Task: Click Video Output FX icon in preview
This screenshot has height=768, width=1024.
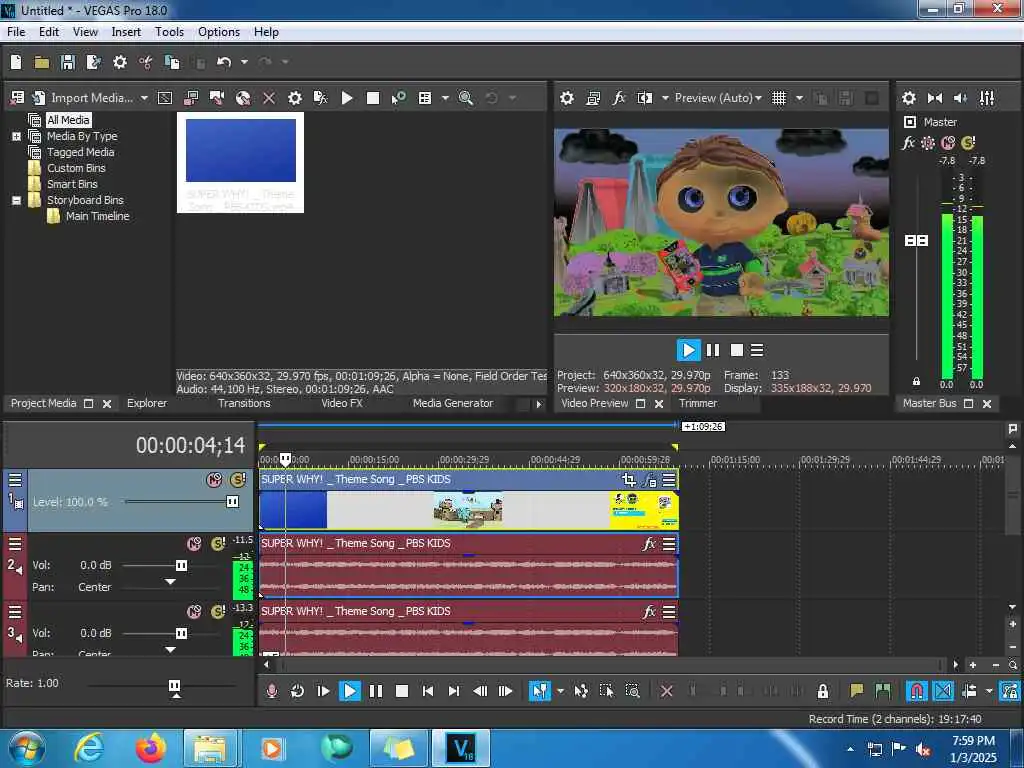Action: 618,98
